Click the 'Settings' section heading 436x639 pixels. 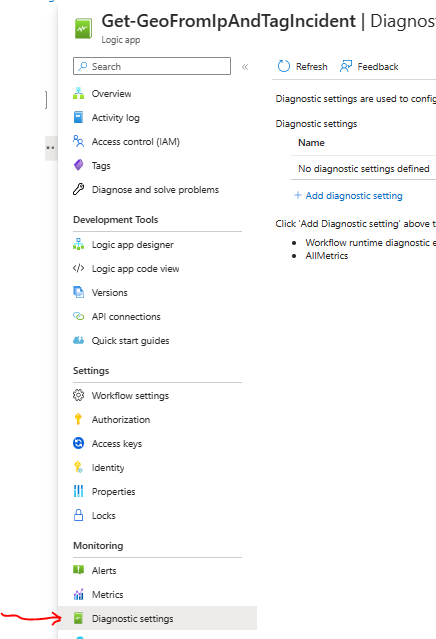click(91, 371)
